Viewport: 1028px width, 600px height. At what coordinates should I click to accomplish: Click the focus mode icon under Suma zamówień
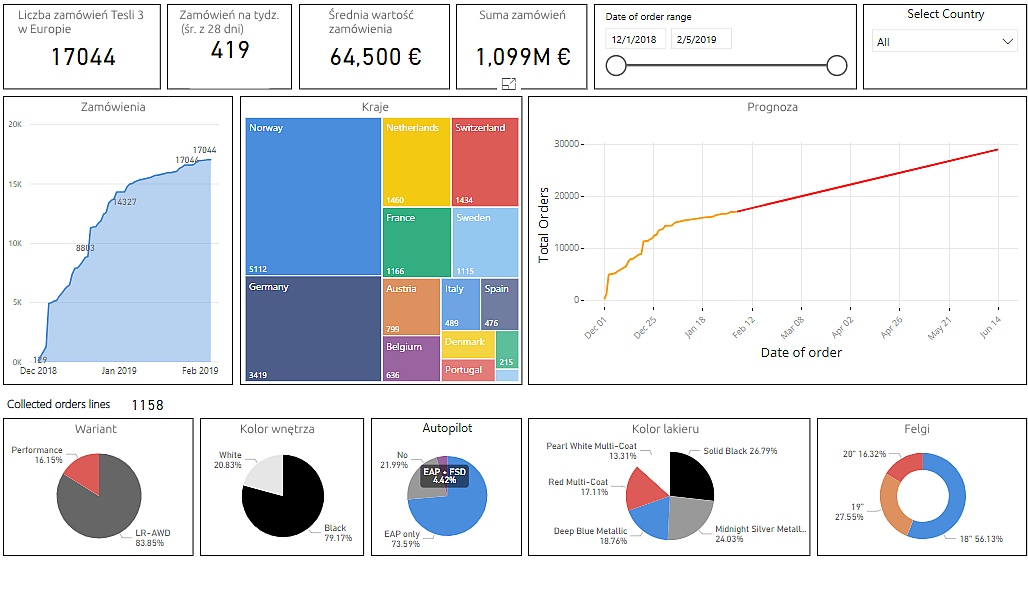coord(508,84)
